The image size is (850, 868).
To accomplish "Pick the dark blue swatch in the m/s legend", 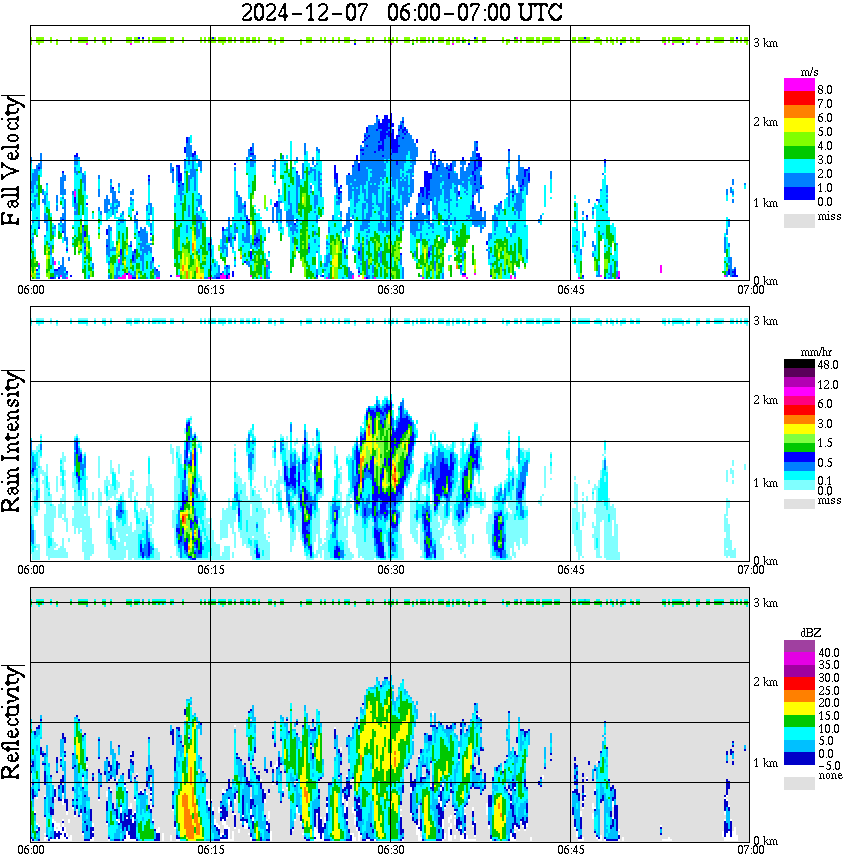I will point(799,193).
